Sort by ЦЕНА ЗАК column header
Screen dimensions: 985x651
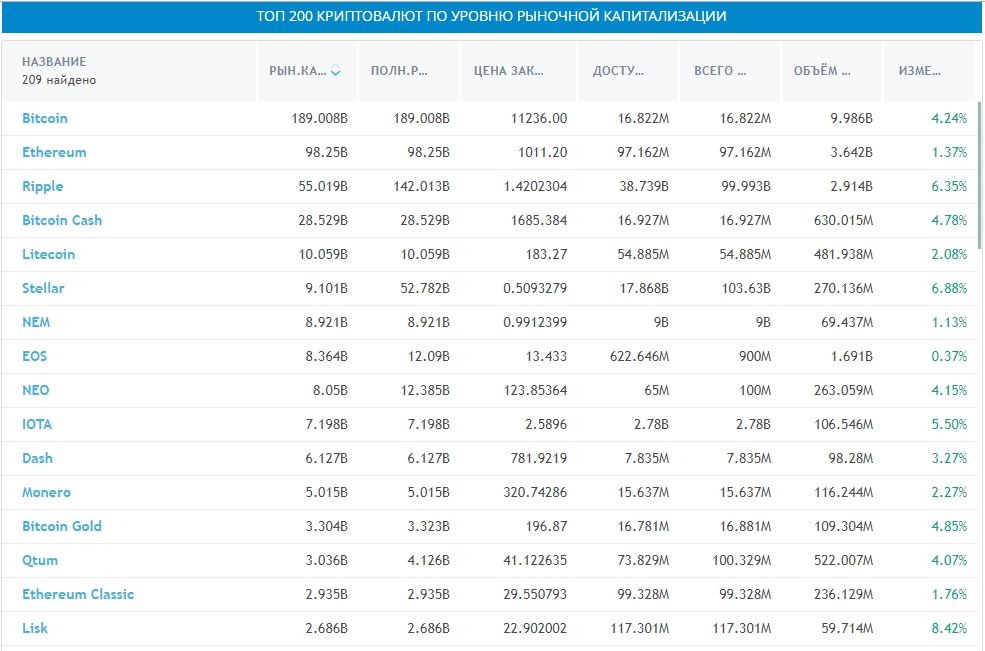(x=508, y=70)
